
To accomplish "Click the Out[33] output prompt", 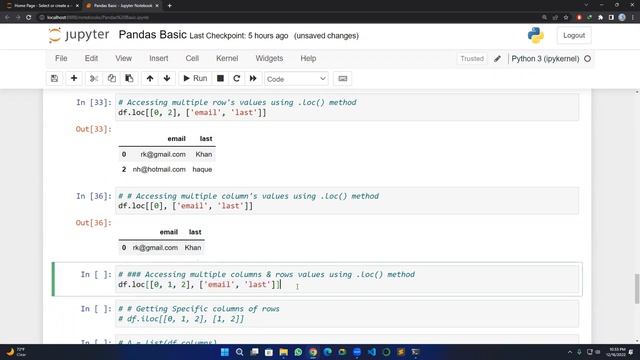I will (x=93, y=129).
